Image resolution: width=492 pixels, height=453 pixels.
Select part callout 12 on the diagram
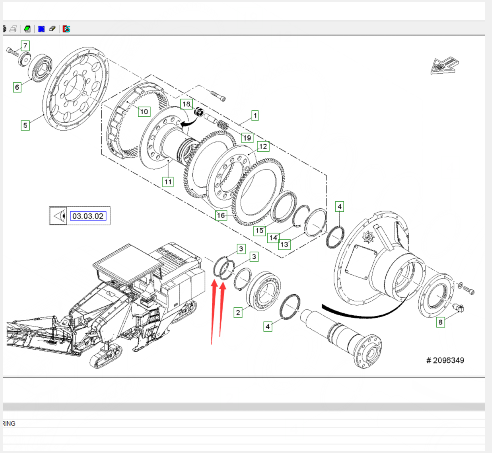(263, 146)
